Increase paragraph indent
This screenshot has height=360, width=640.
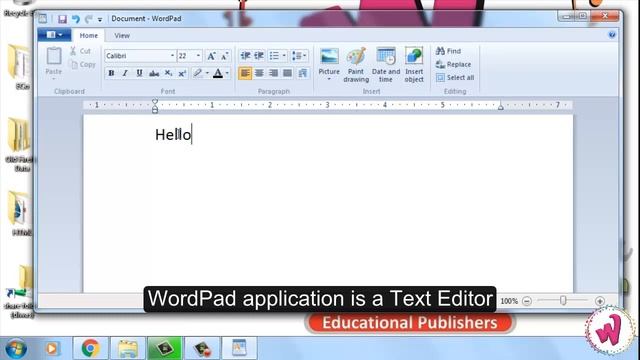tap(259, 56)
